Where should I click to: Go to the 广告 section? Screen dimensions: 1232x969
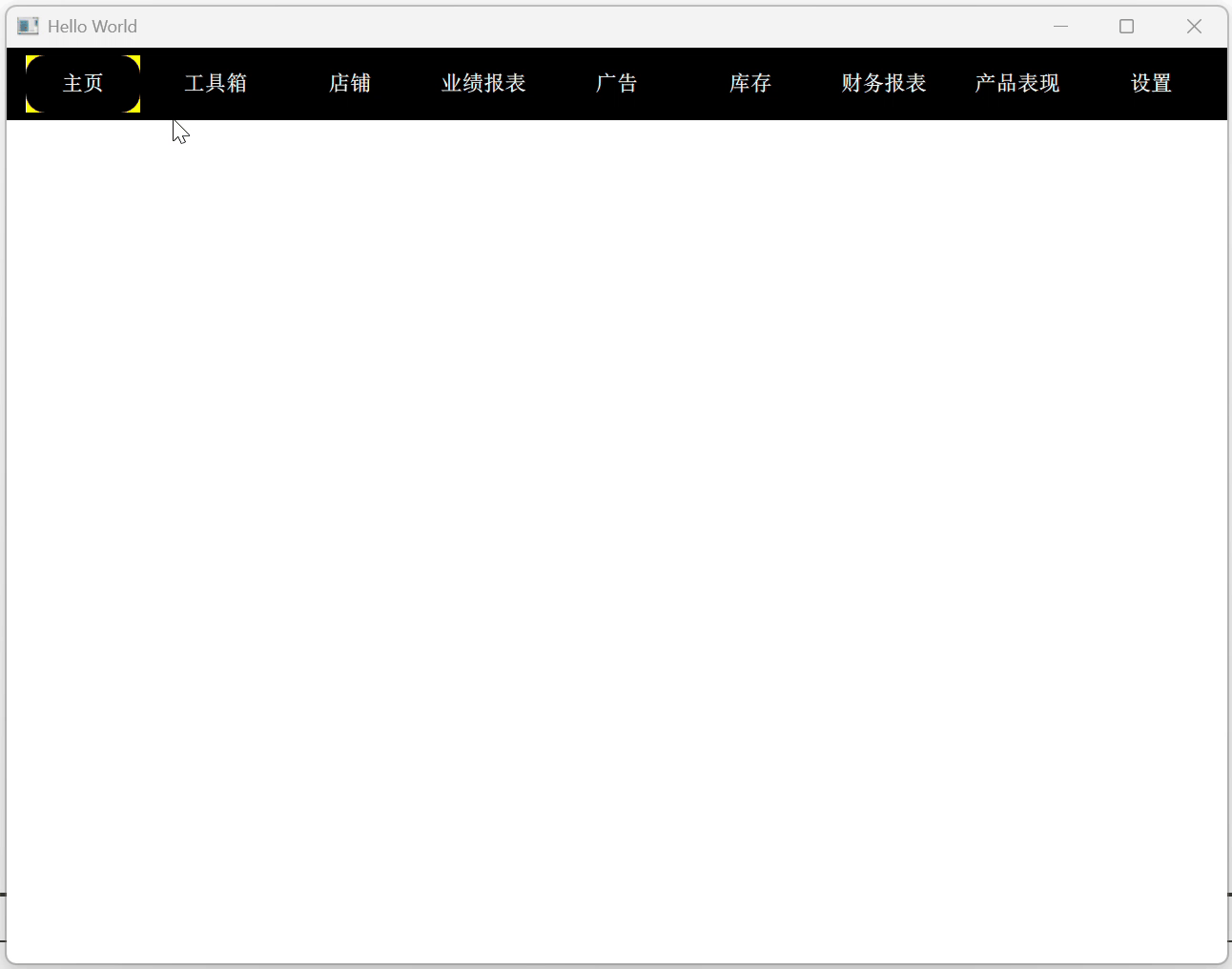pyautogui.click(x=617, y=84)
